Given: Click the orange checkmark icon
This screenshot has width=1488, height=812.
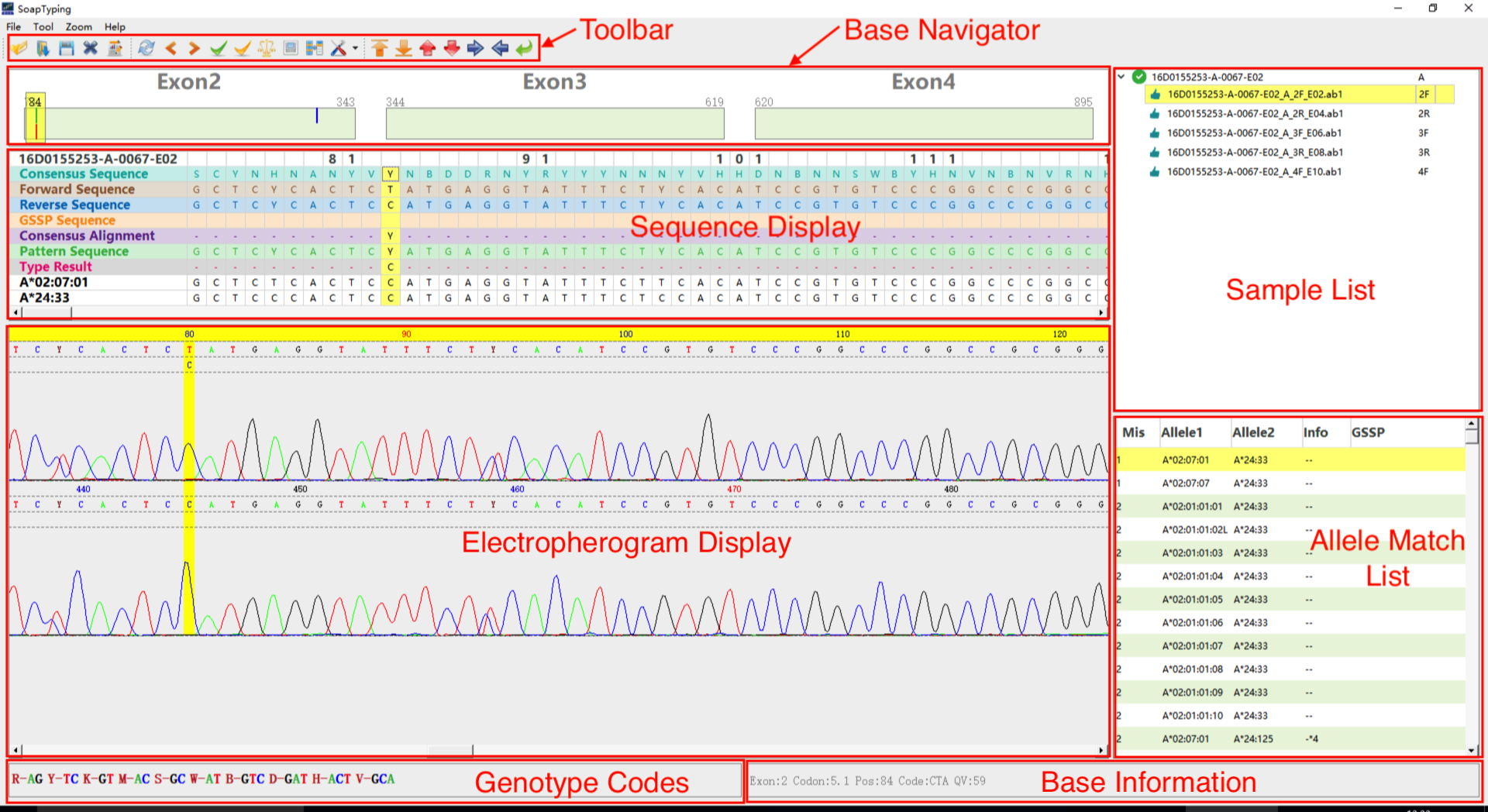Looking at the screenshot, I should 243,48.
